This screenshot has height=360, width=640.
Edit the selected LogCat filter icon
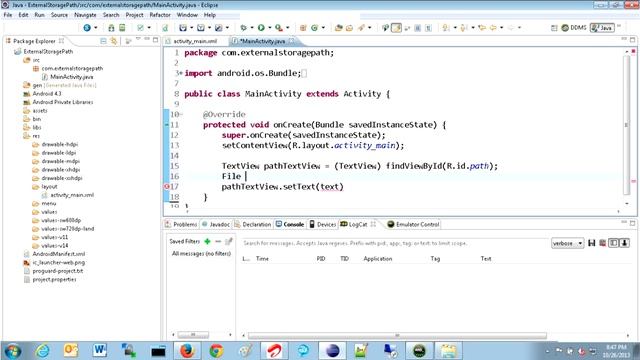229,242
